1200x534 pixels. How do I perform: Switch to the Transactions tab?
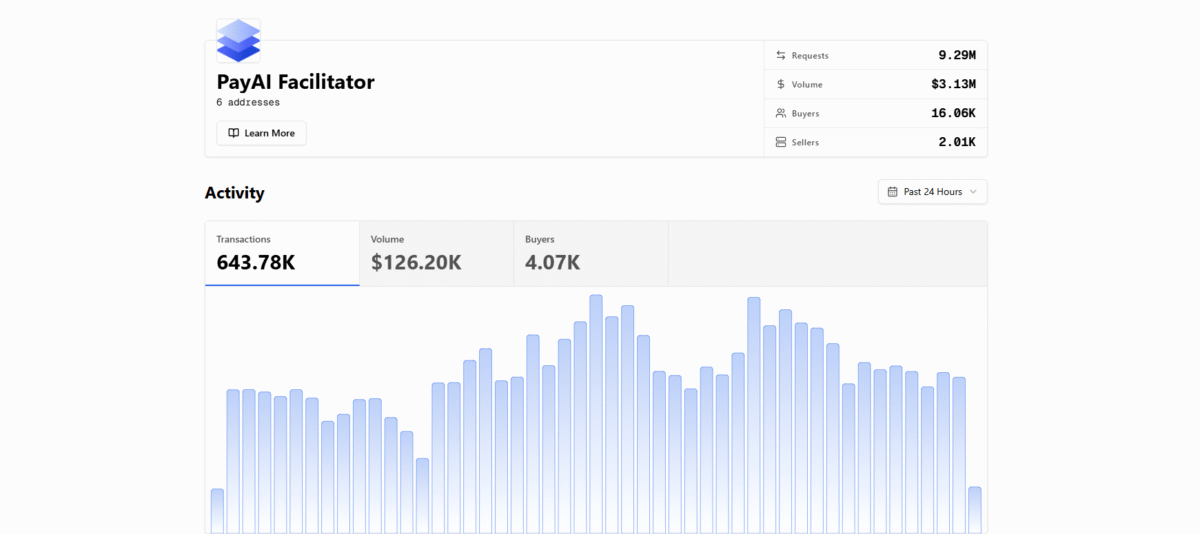pyautogui.click(x=282, y=253)
